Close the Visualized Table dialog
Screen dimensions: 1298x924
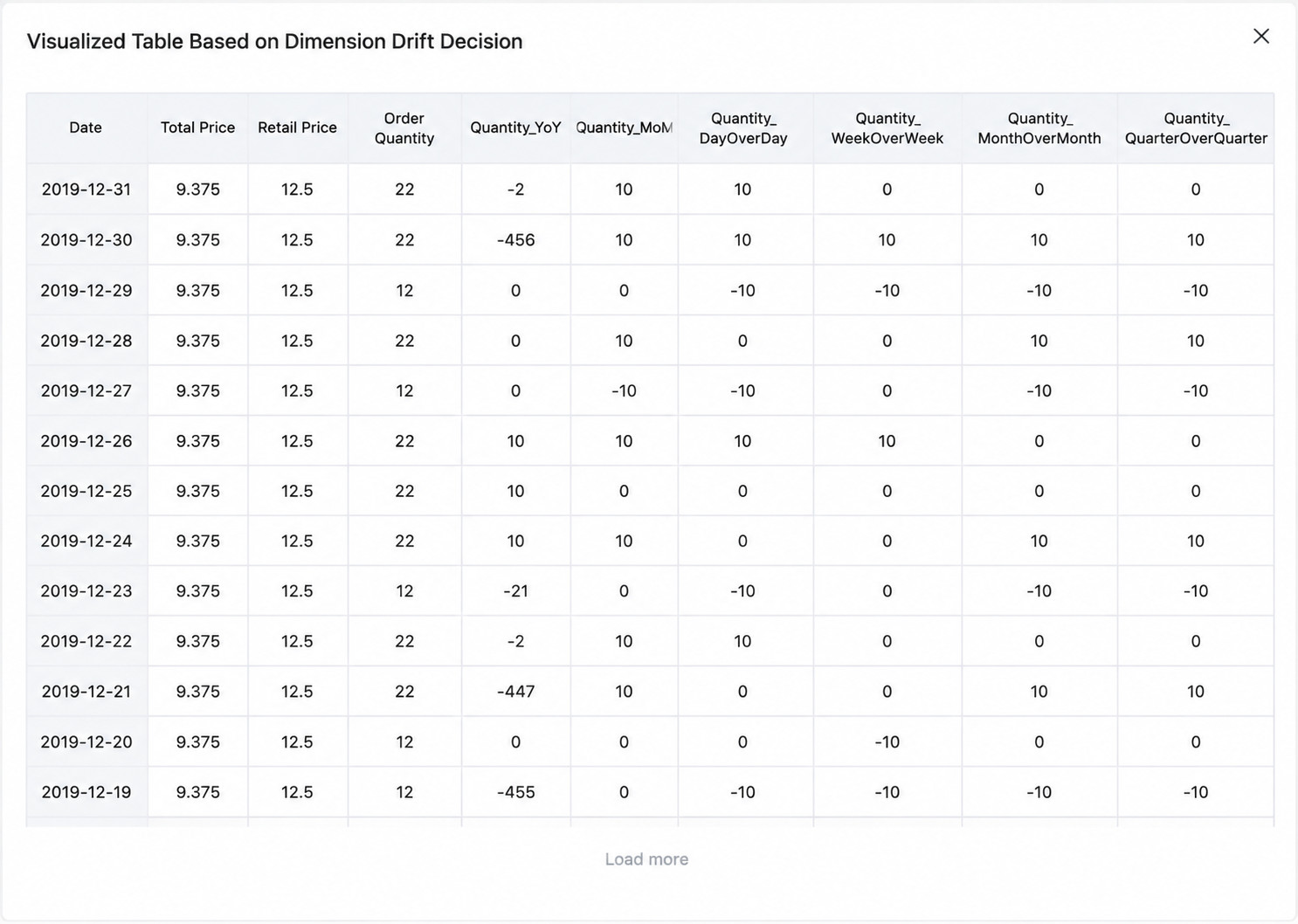pos(1260,37)
